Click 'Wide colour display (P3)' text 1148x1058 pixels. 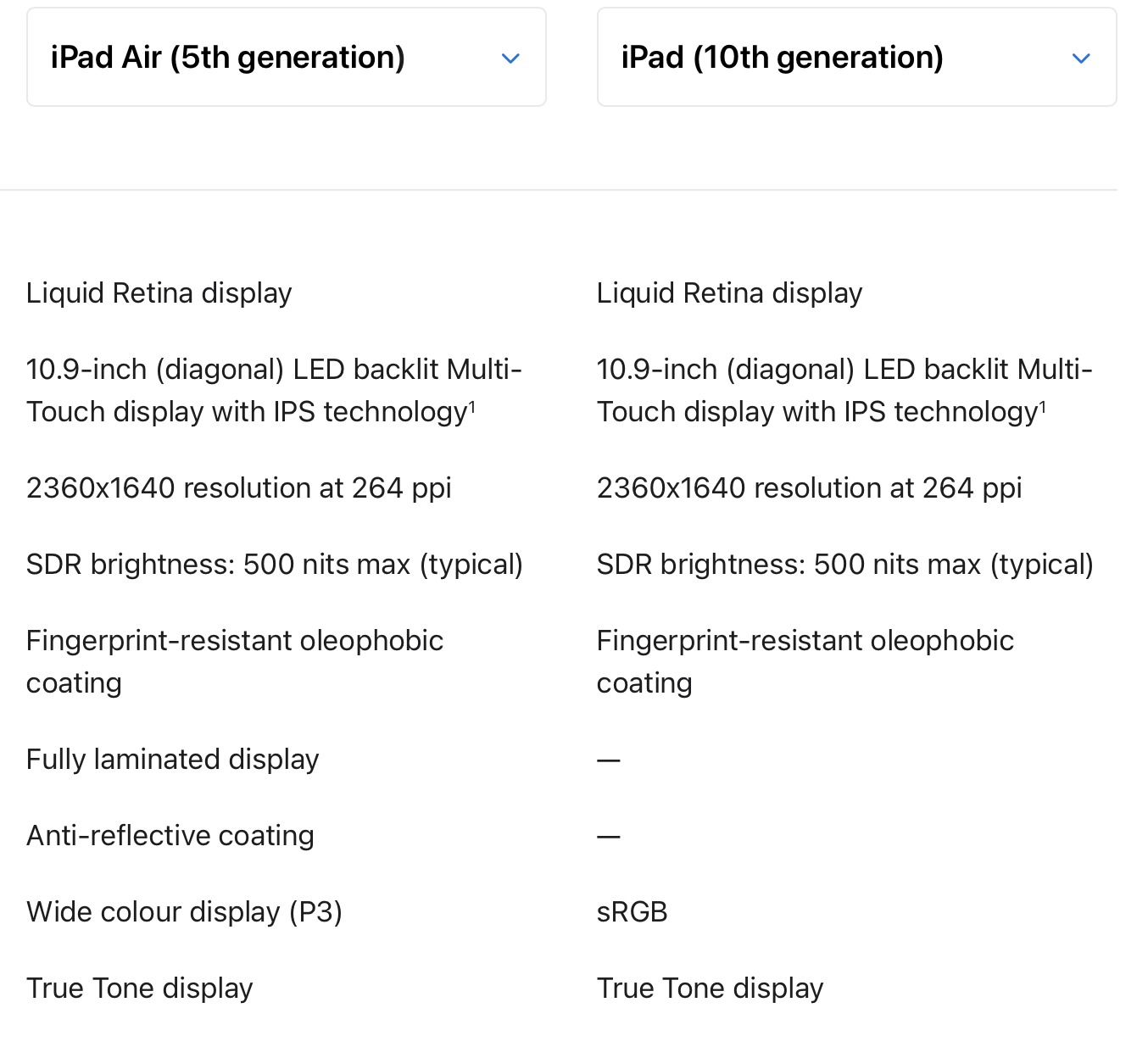tap(184, 912)
